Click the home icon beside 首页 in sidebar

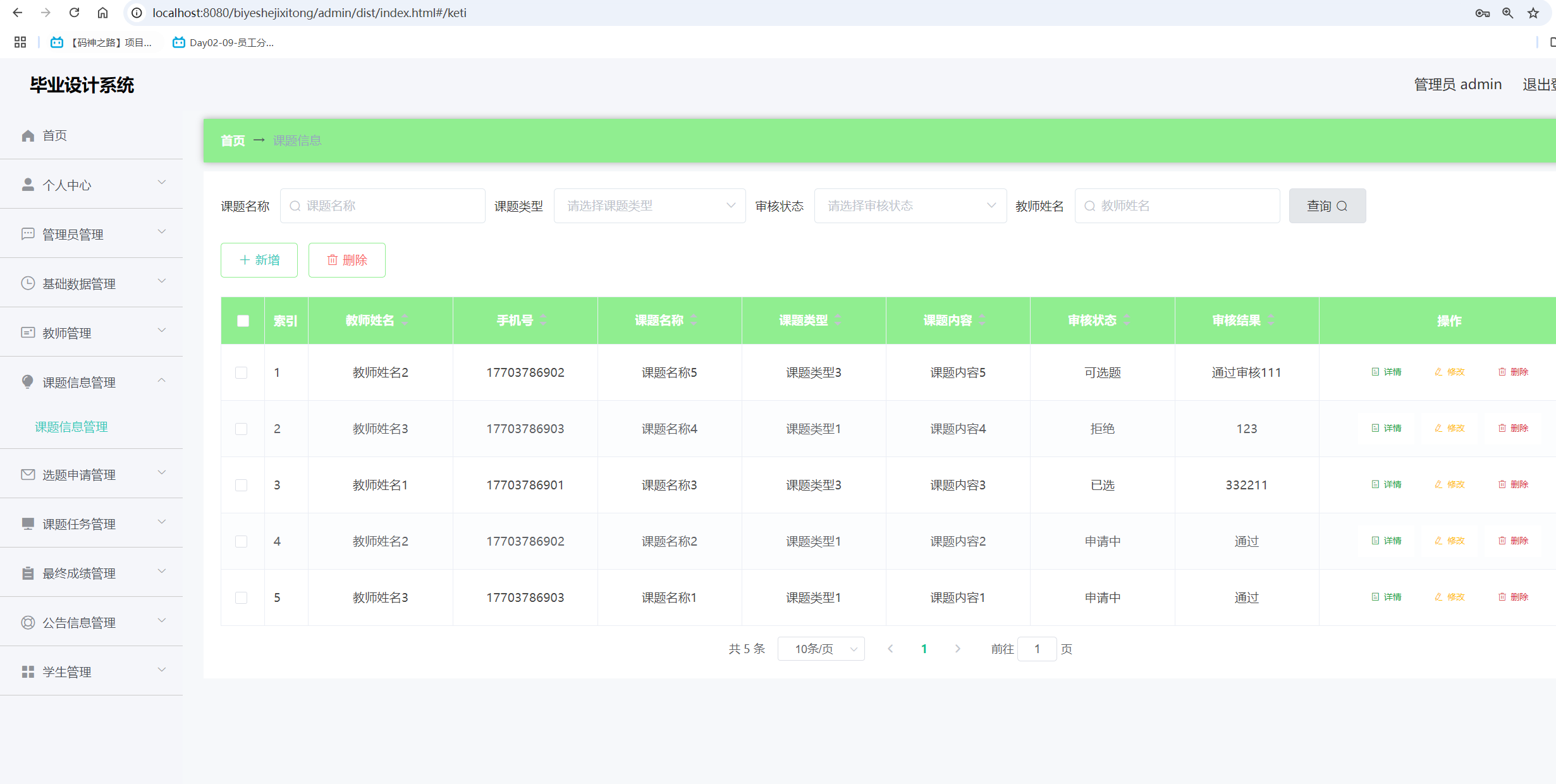pos(28,135)
